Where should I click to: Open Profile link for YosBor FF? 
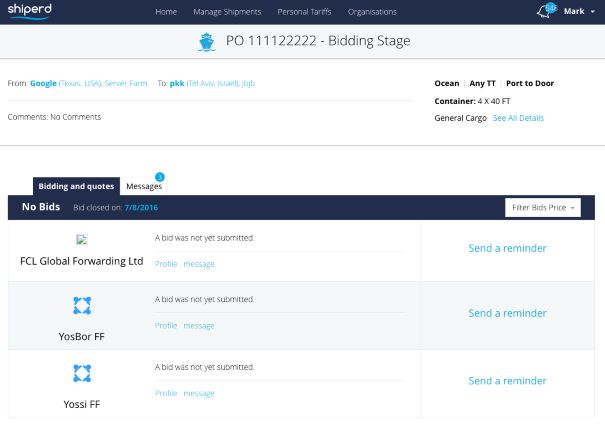pos(166,326)
